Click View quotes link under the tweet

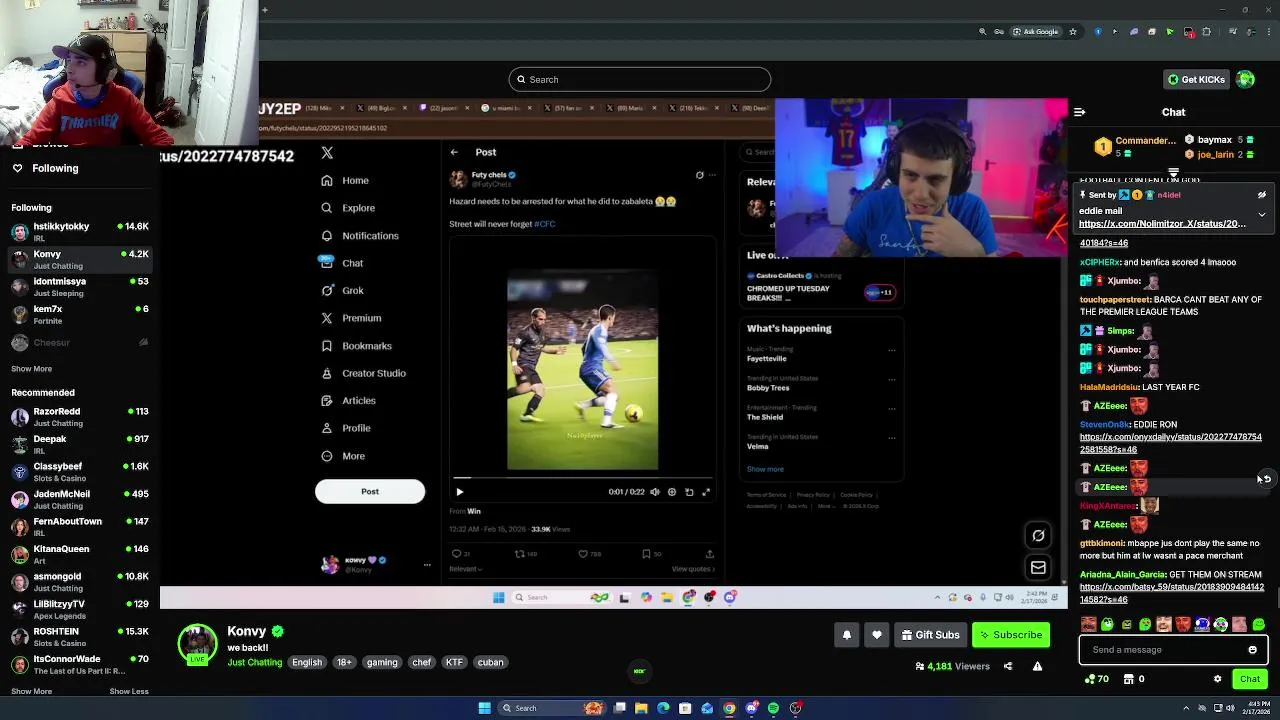(693, 569)
